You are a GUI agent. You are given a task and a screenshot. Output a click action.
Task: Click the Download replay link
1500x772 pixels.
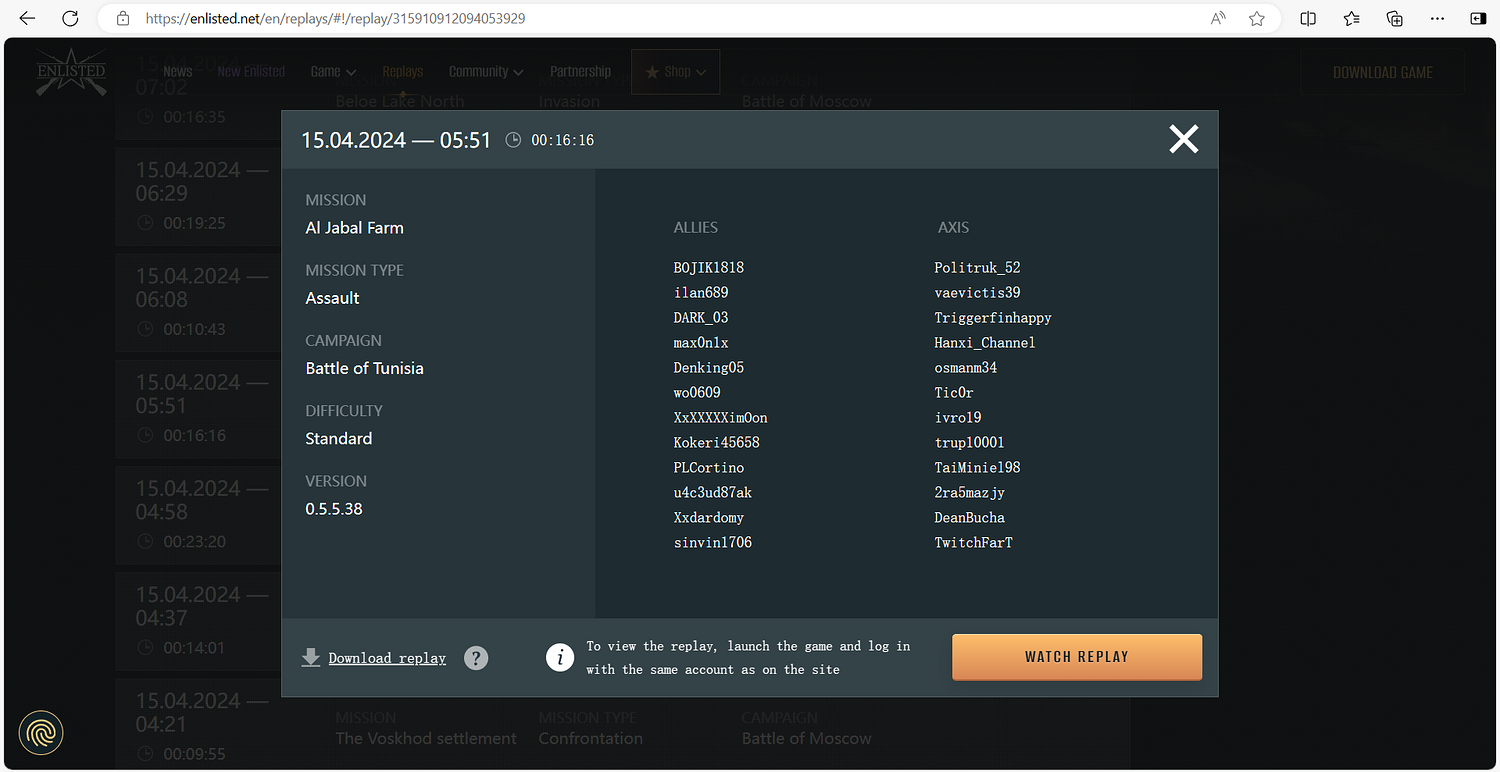tap(387, 658)
